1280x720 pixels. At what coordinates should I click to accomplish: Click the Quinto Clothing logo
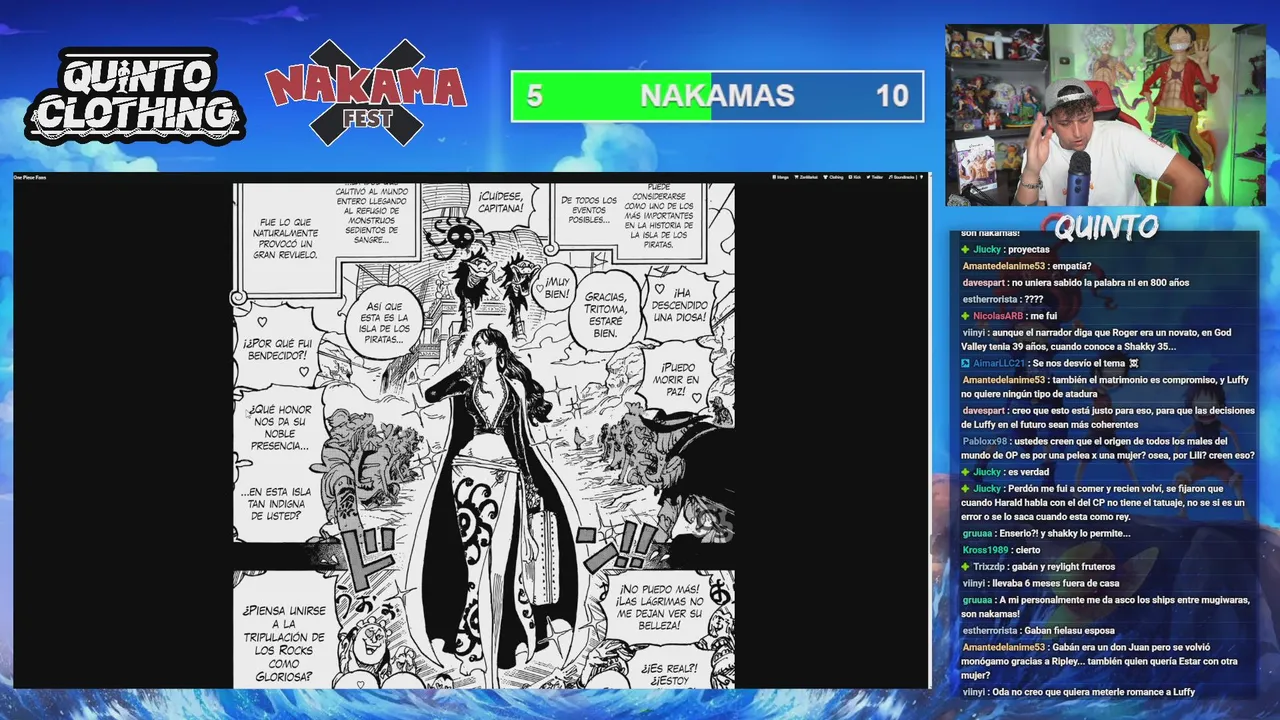[134, 95]
